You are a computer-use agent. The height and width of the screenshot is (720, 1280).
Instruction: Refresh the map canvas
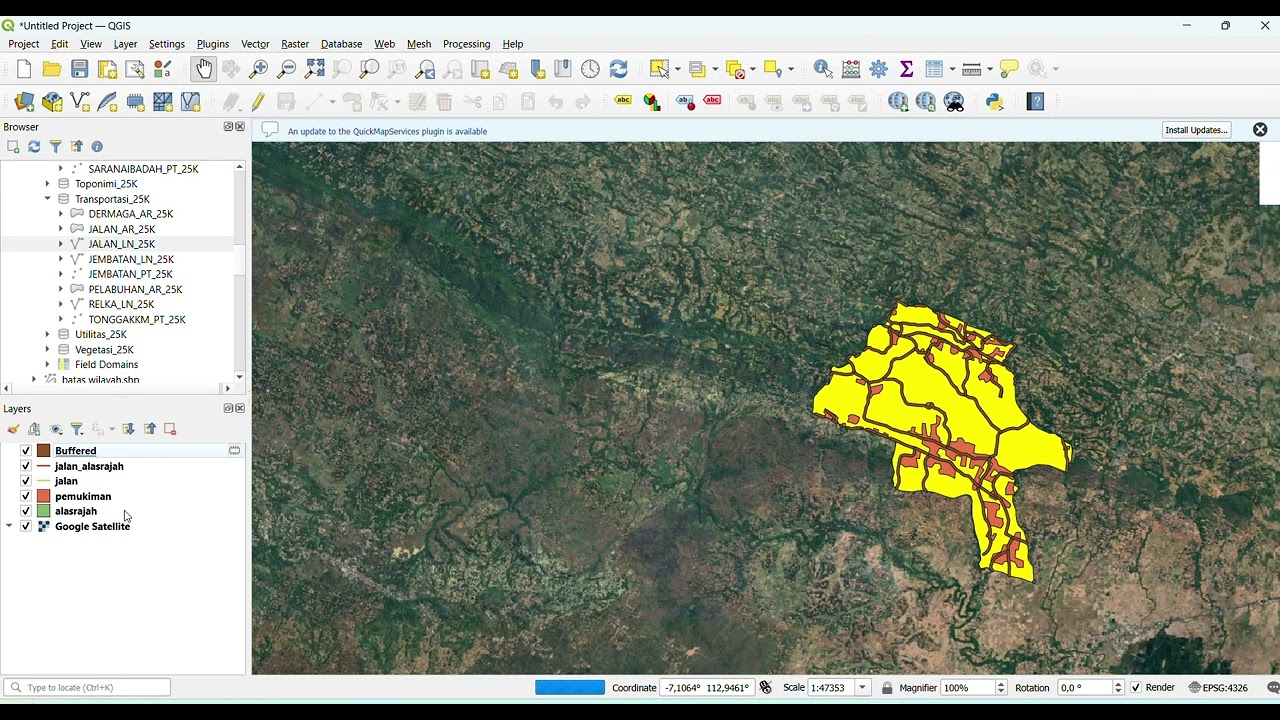619,69
